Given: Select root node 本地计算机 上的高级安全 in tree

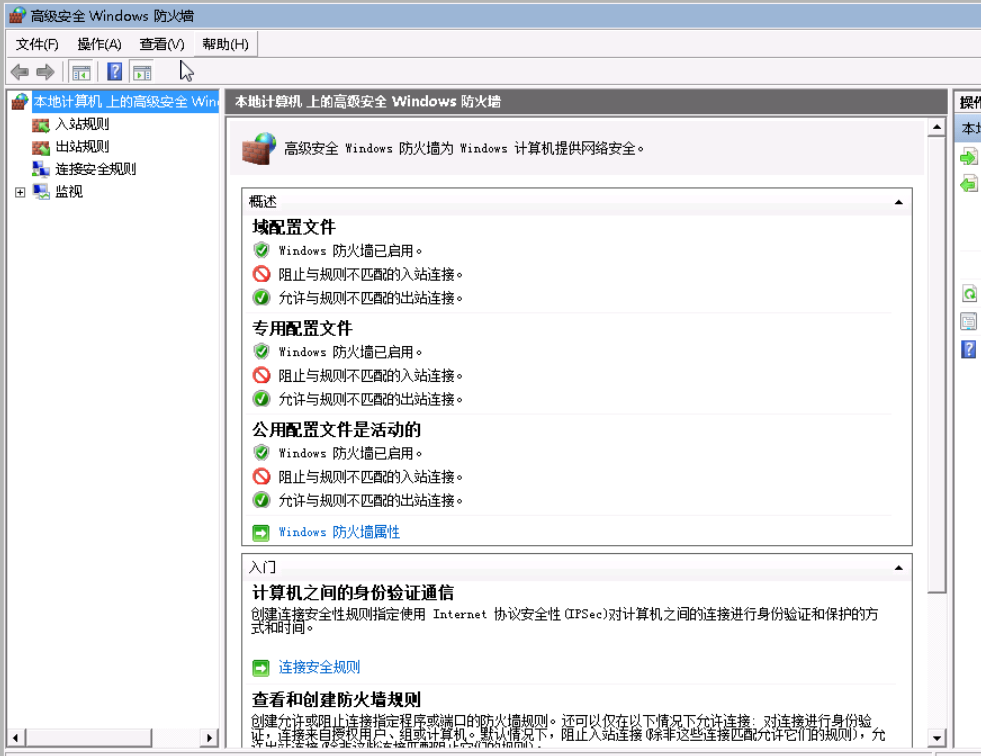Looking at the screenshot, I should click(x=126, y=101).
